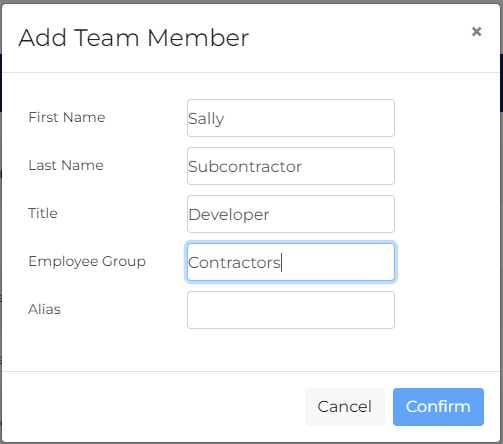
Task: Select the Title input box
Action: 291,214
